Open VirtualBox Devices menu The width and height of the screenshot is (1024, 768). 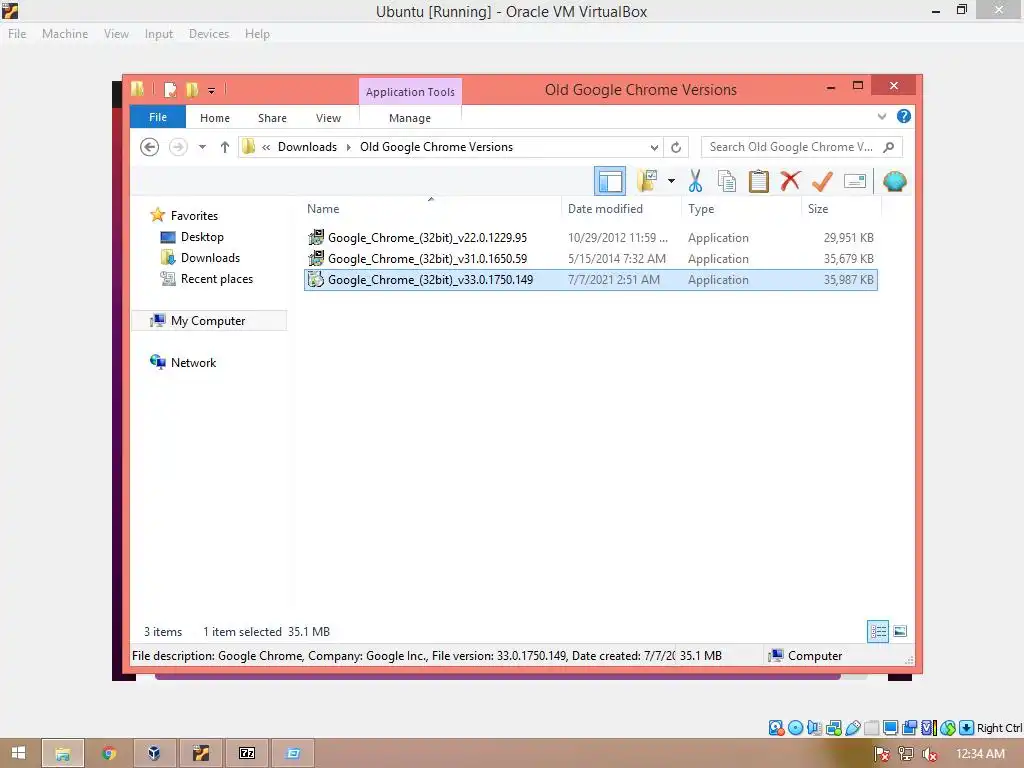tap(208, 34)
